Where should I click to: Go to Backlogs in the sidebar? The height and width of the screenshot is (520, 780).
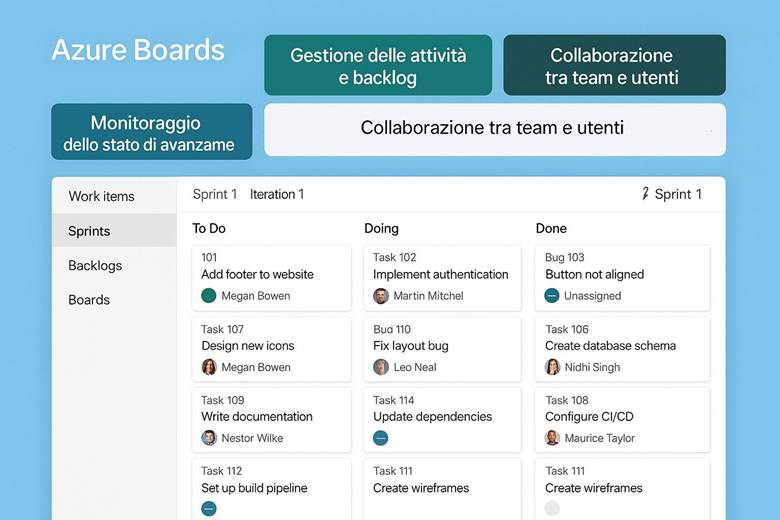coord(95,265)
